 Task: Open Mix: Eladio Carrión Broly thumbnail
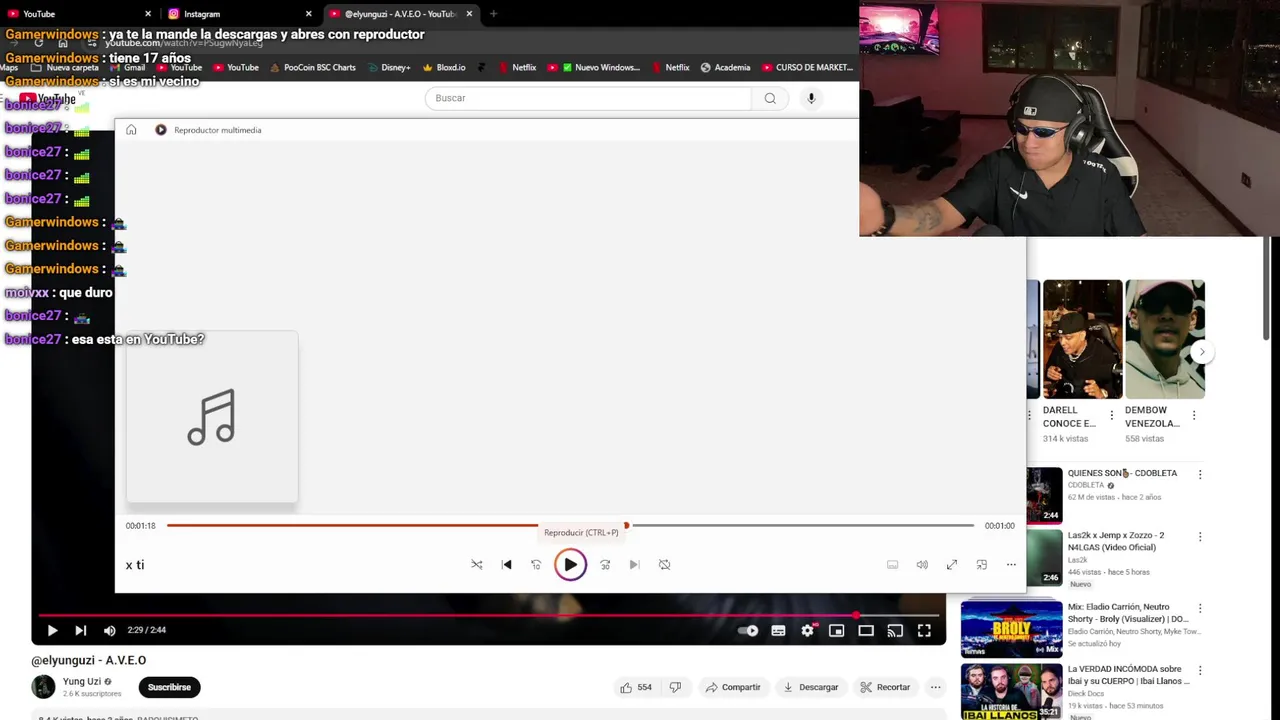[1011, 628]
